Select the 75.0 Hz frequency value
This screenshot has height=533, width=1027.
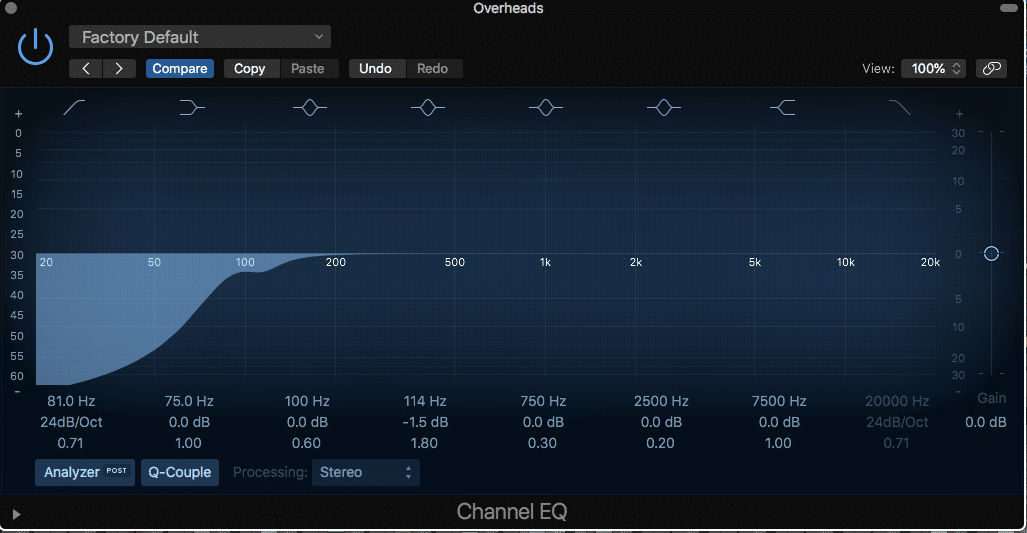pos(189,401)
